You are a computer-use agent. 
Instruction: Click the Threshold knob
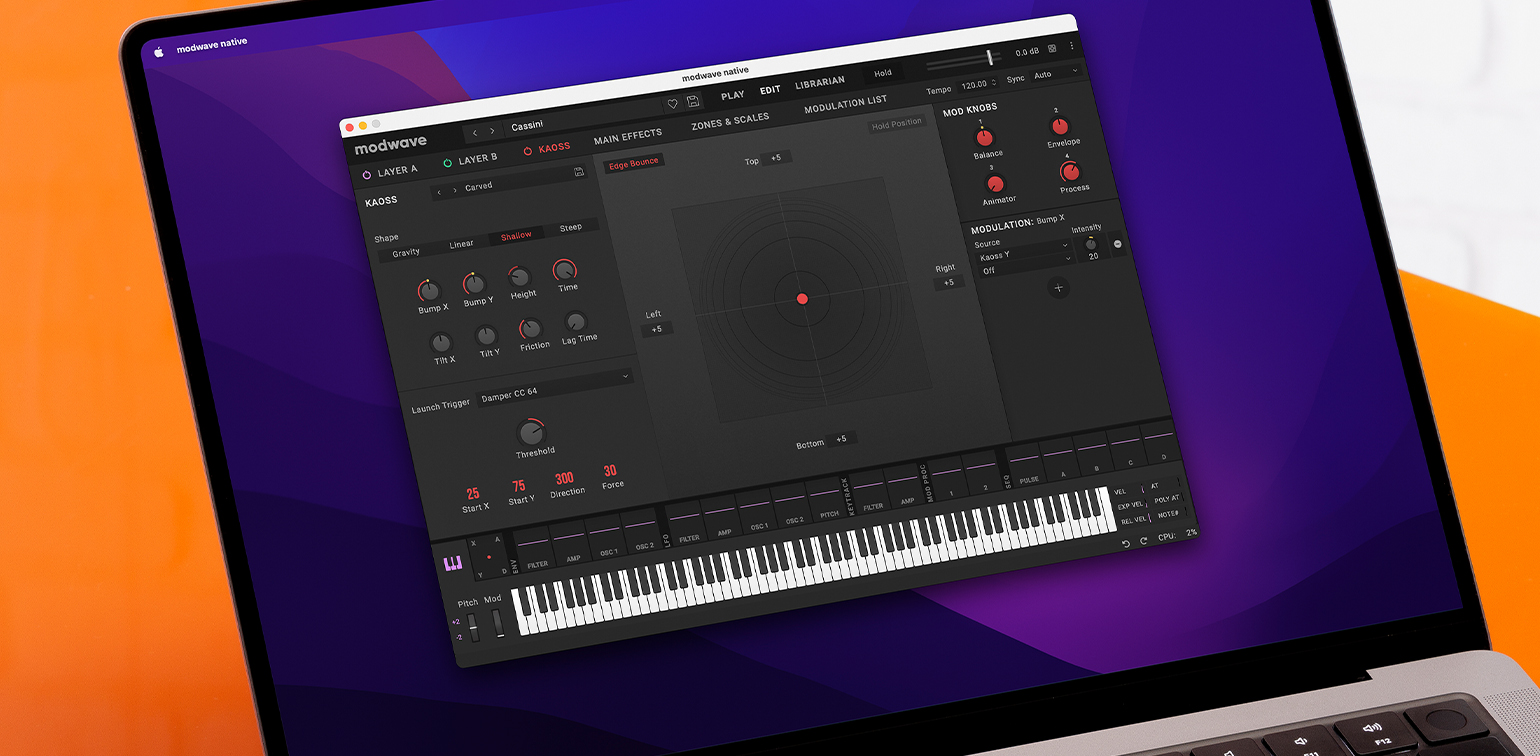click(x=531, y=433)
